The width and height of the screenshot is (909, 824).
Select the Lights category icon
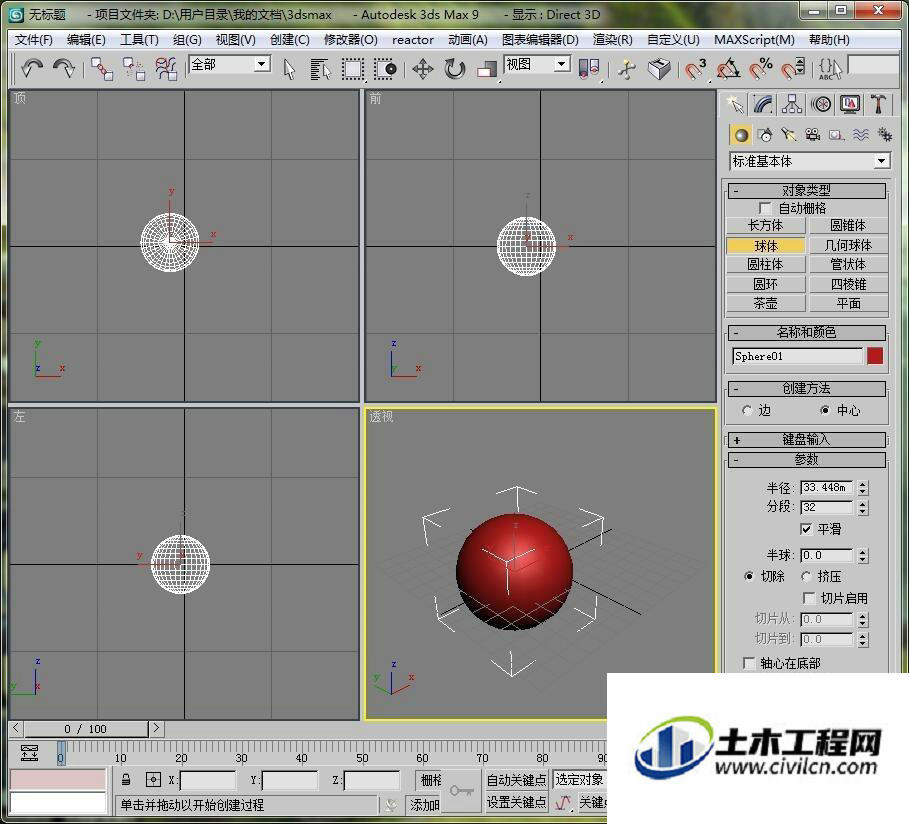tap(788, 135)
